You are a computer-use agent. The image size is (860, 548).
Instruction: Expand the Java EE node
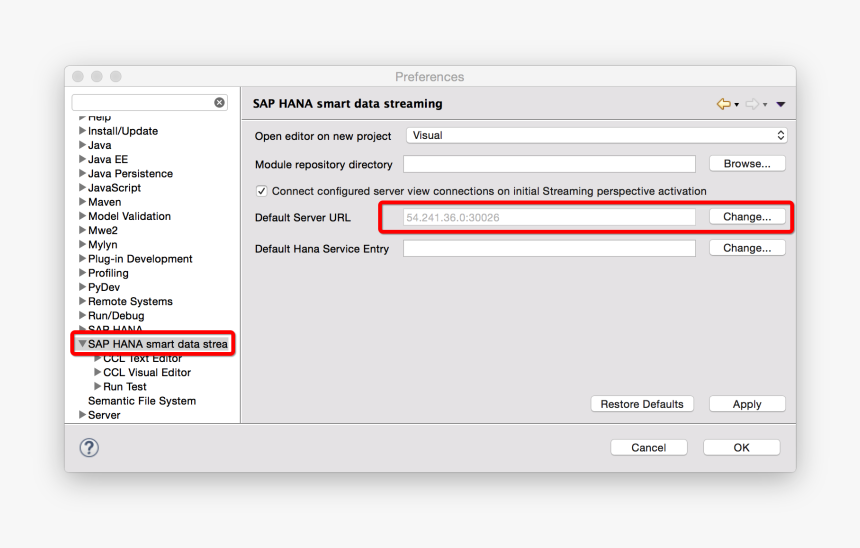[82, 159]
